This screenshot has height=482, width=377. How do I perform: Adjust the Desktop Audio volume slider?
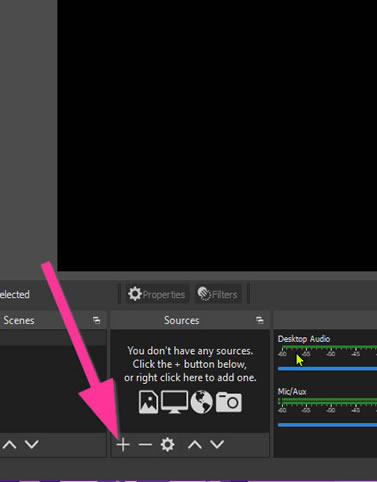[327, 369]
